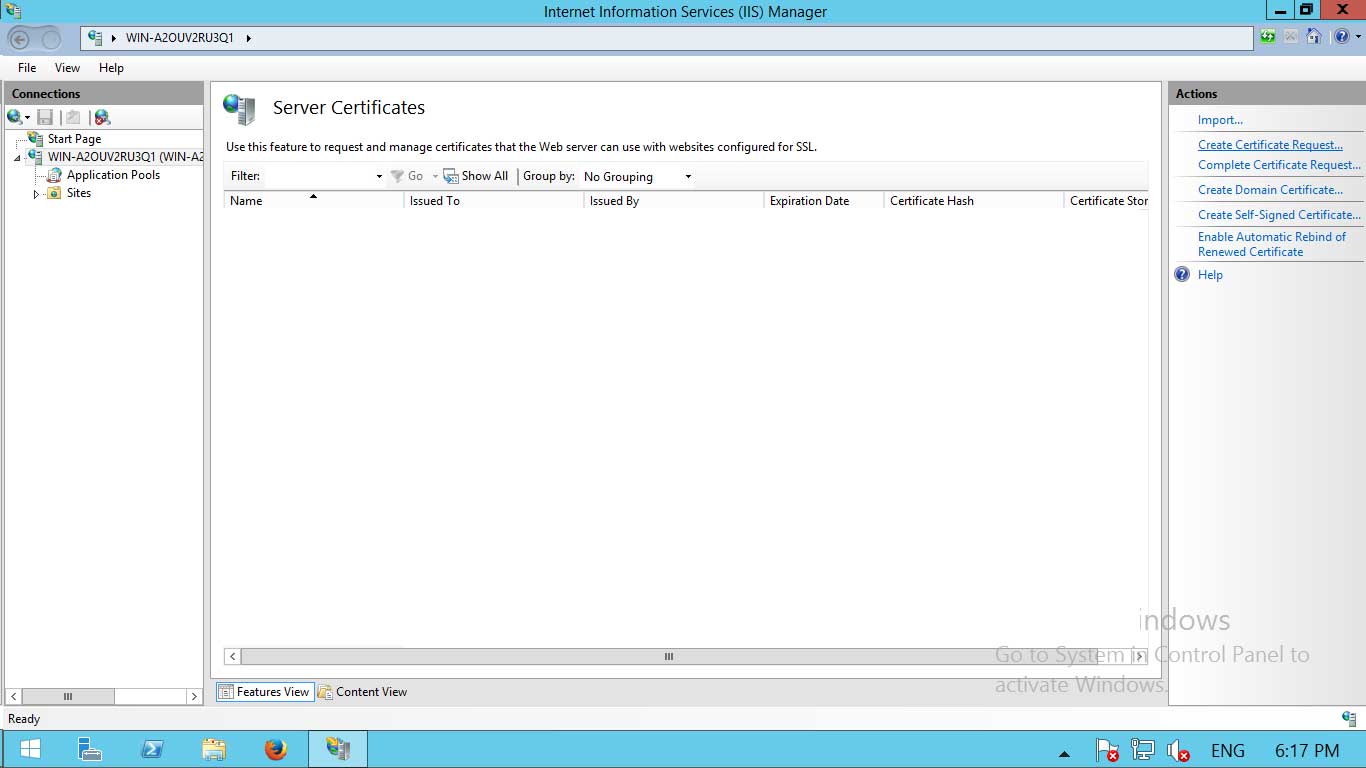
Task: Open the new connection dropdown arrow
Action: coord(28,118)
